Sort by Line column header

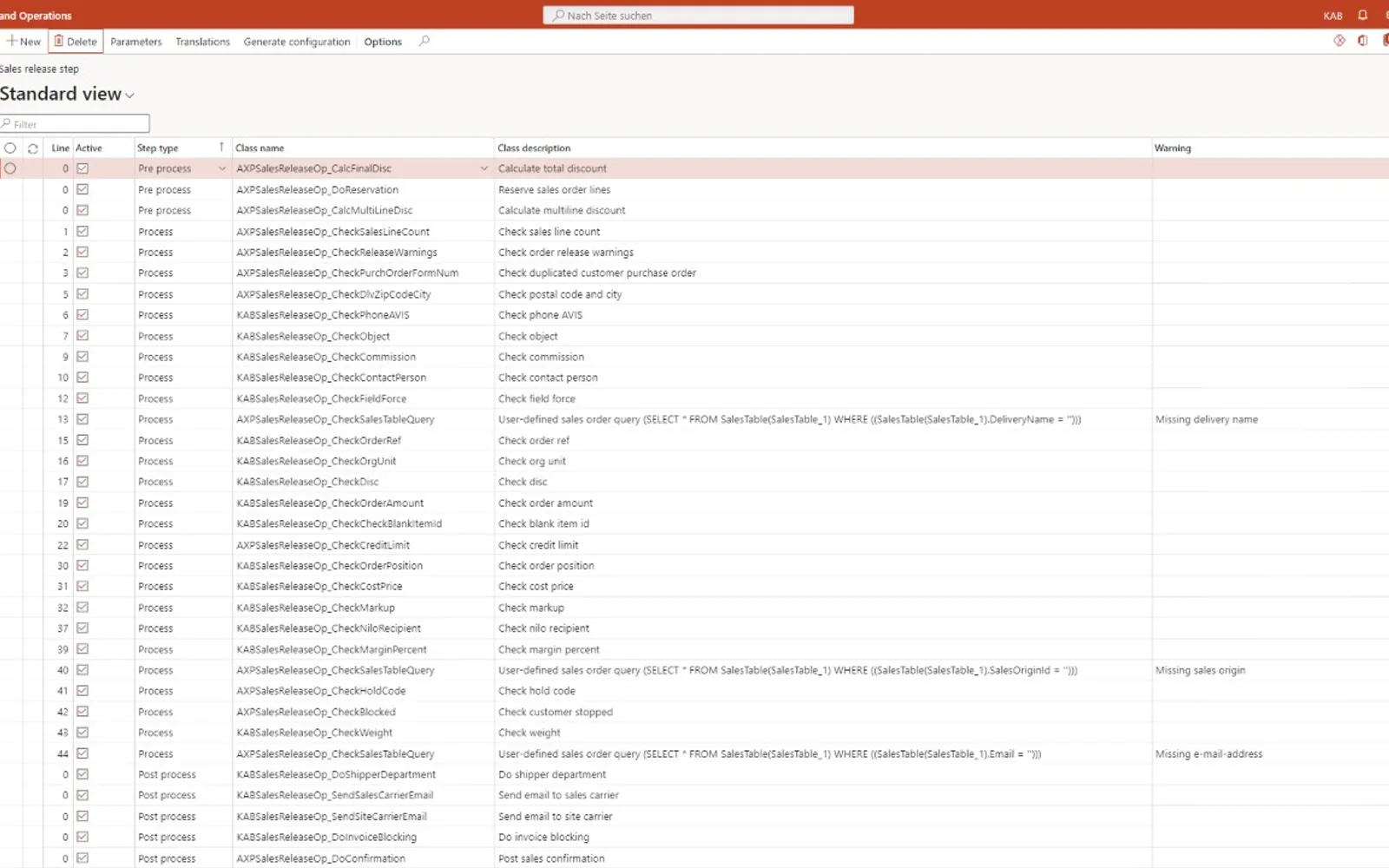click(60, 148)
